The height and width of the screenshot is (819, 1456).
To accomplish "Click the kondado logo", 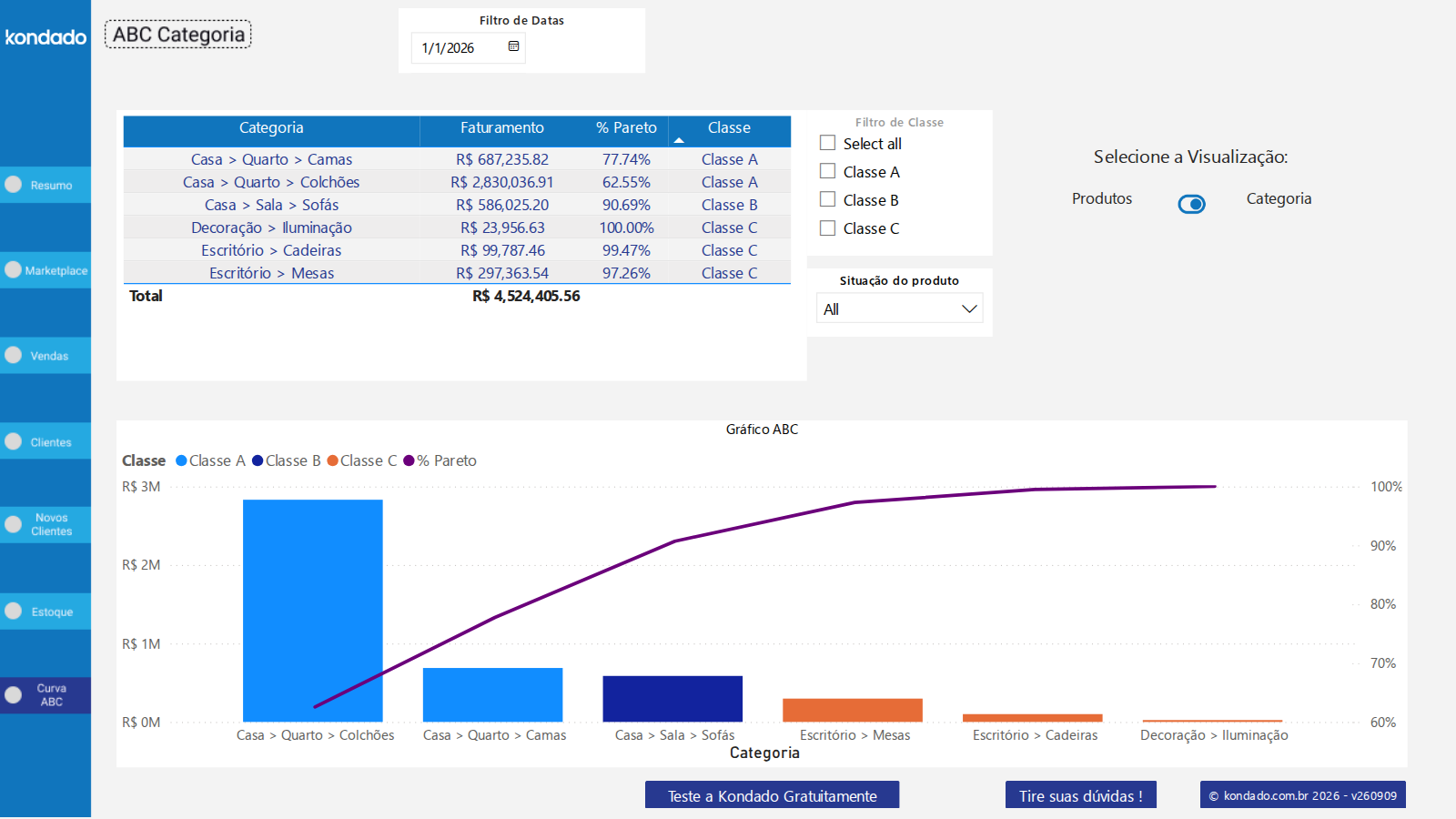I will (x=45, y=37).
